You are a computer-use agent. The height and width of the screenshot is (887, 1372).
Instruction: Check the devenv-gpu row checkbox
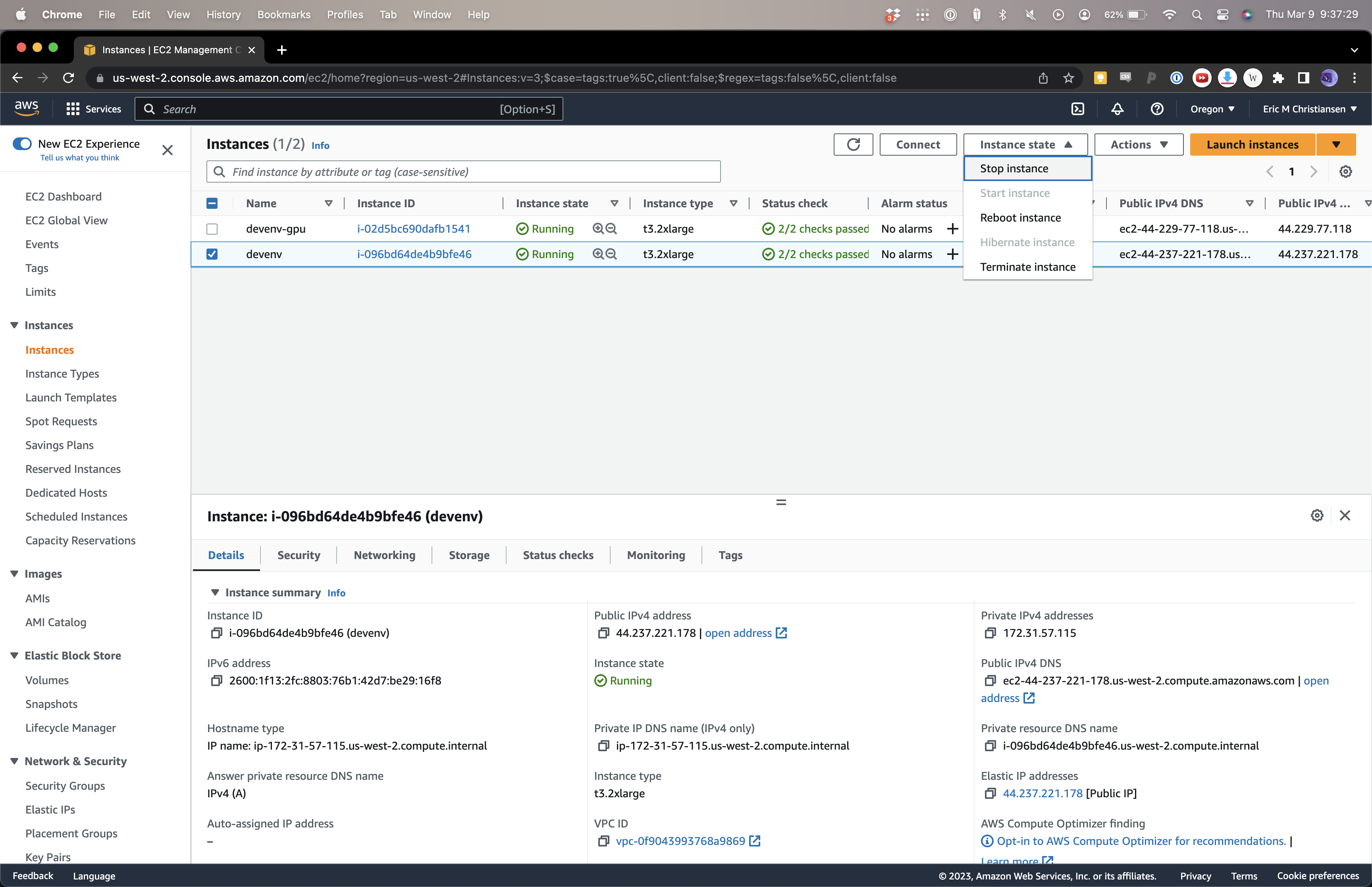tap(212, 229)
